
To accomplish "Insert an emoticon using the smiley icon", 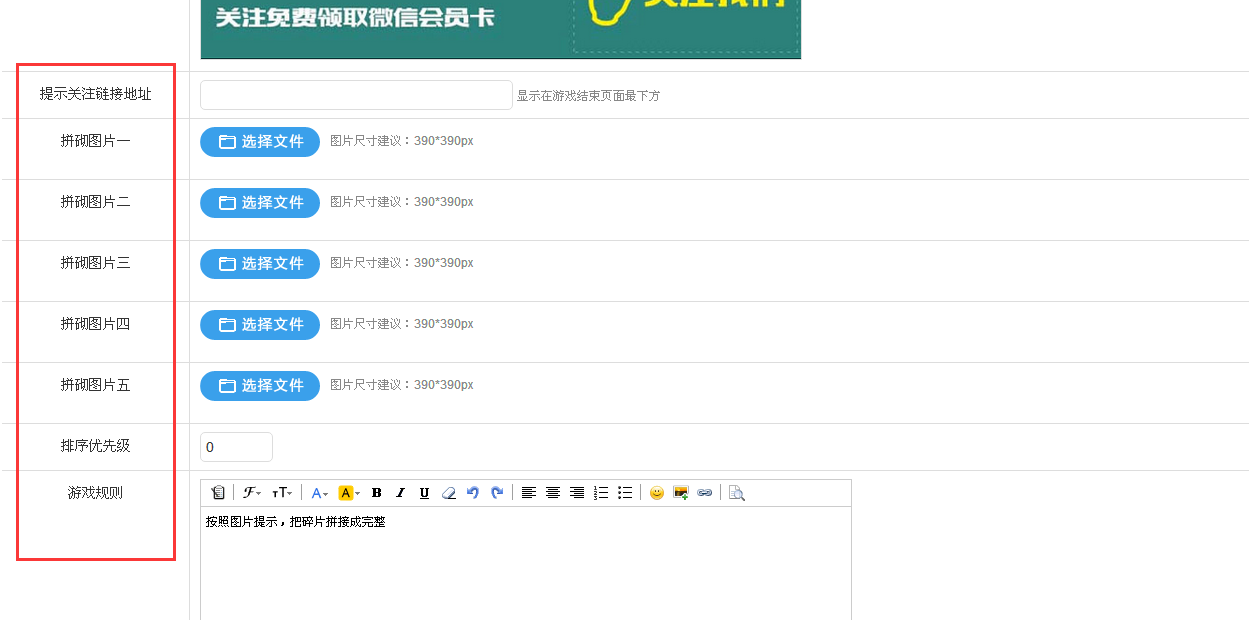I will [x=657, y=493].
